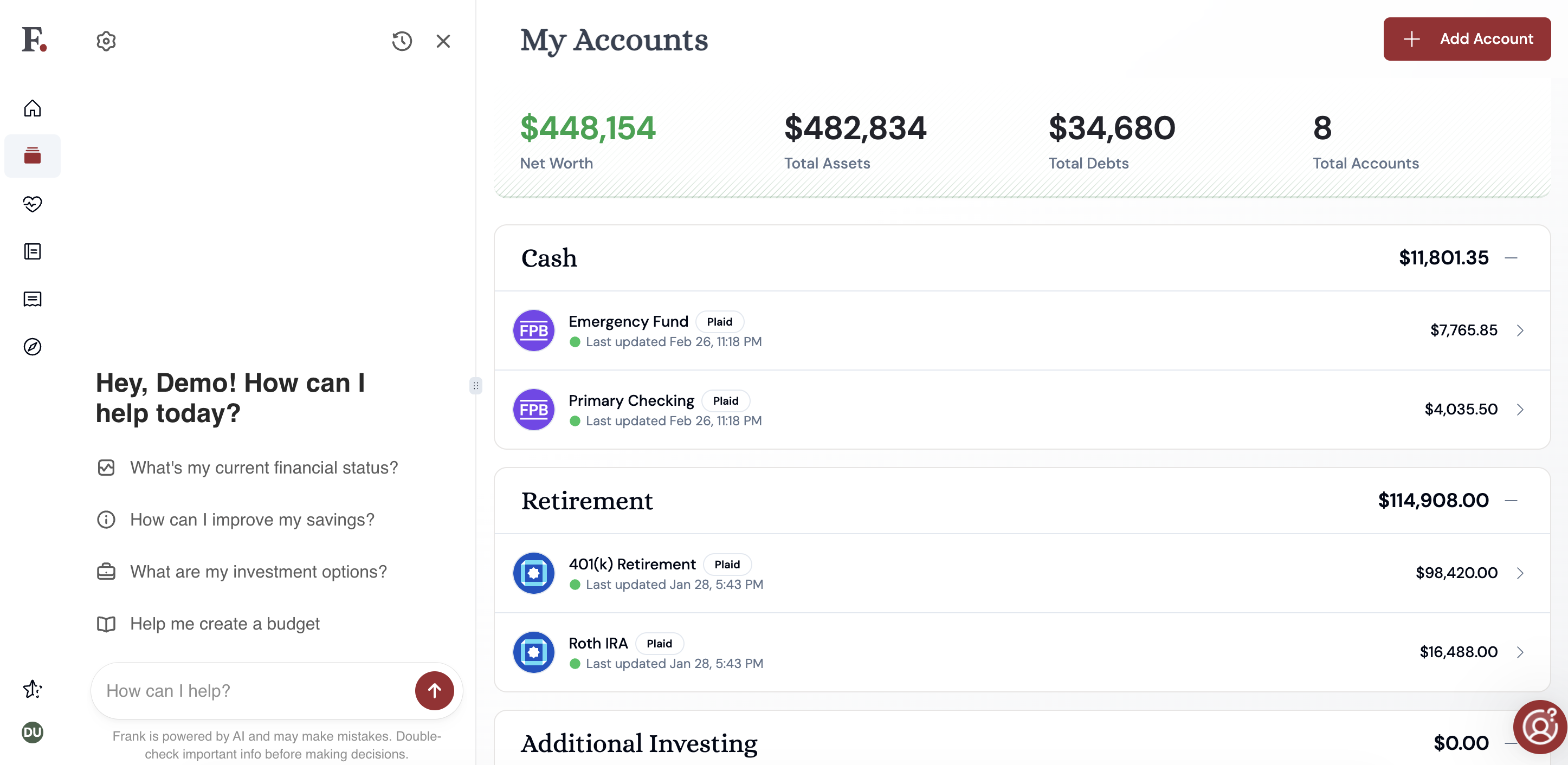Click the $448,154 Net Worth value

pos(588,128)
